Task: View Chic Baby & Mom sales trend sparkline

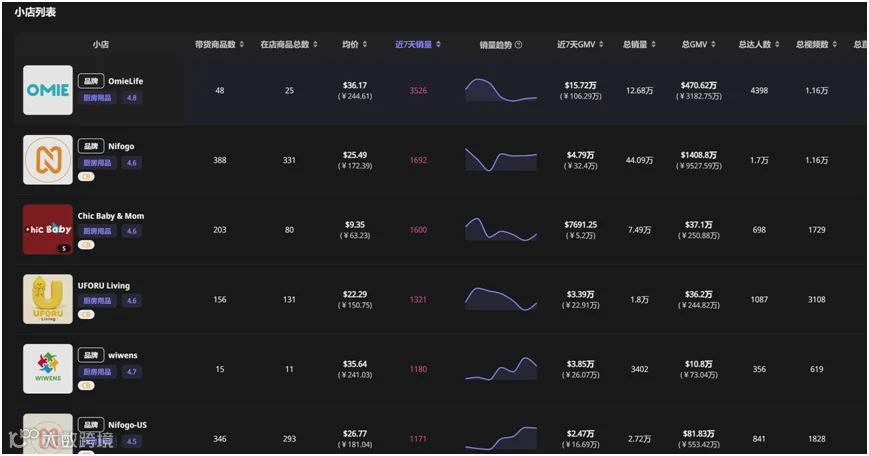Action: [501, 229]
